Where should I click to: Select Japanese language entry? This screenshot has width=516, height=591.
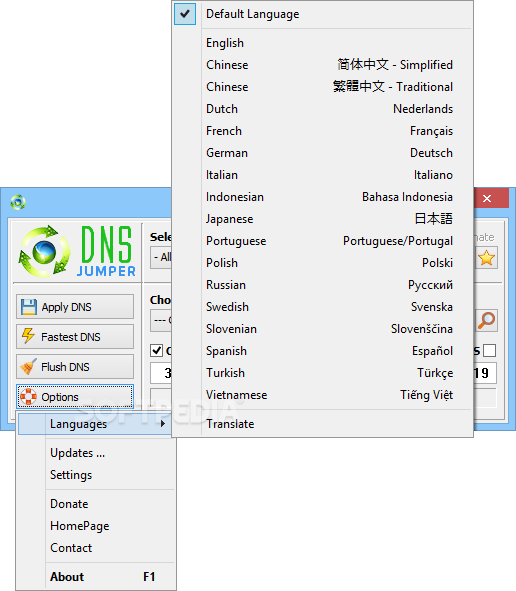click(x=323, y=219)
